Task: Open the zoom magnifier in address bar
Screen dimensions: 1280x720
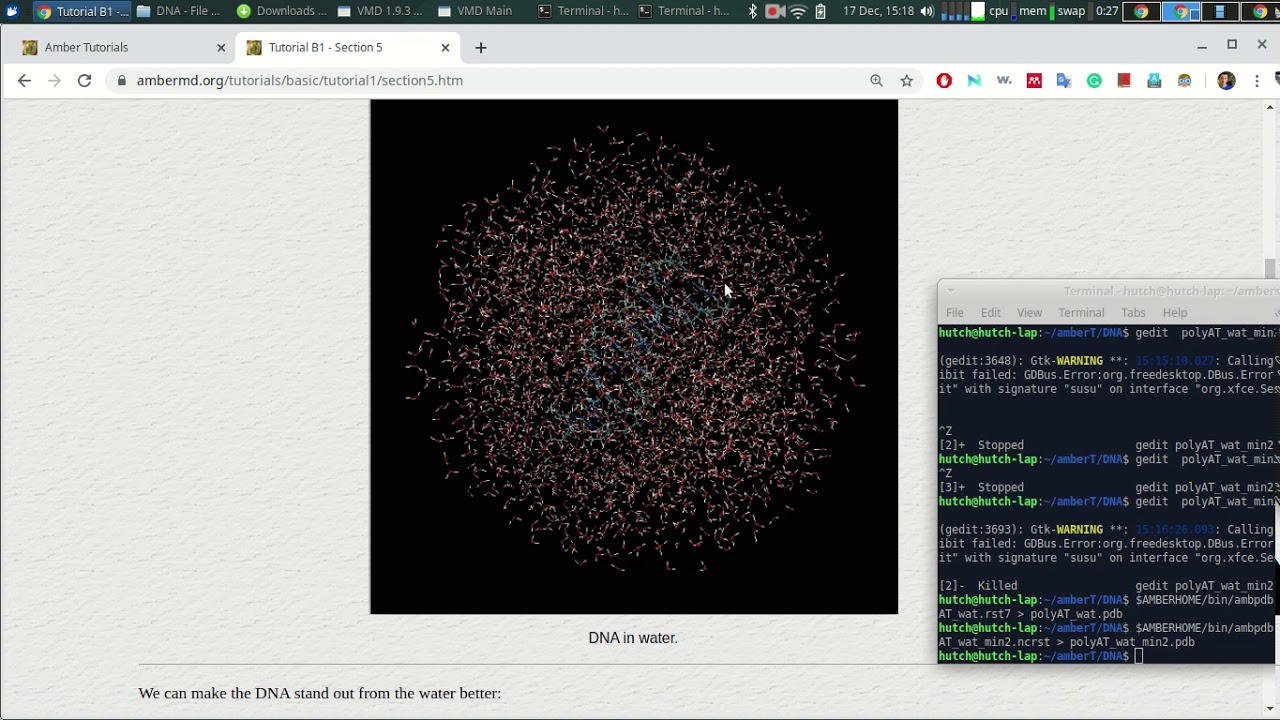Action: click(x=876, y=80)
